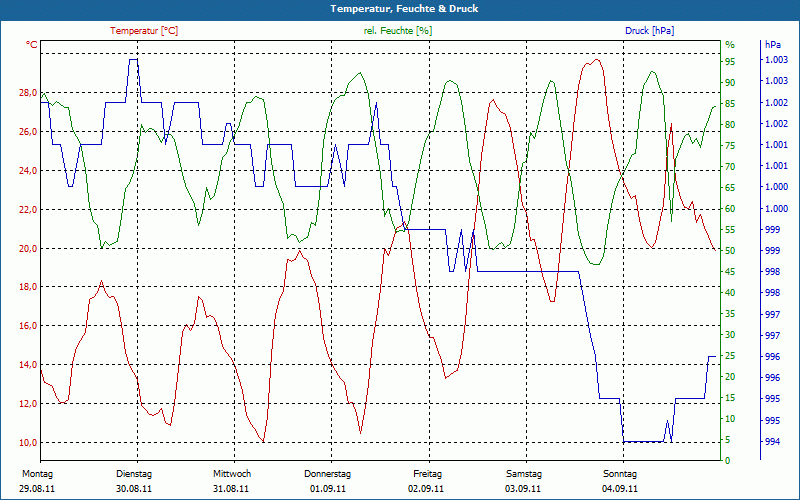The image size is (800, 500).
Task: Click the '55' humidity axis tick
Action: pos(730,230)
